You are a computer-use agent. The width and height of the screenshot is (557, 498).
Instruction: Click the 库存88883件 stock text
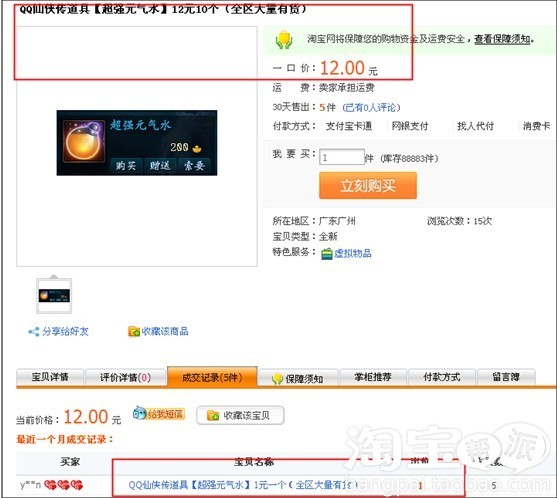(x=409, y=158)
